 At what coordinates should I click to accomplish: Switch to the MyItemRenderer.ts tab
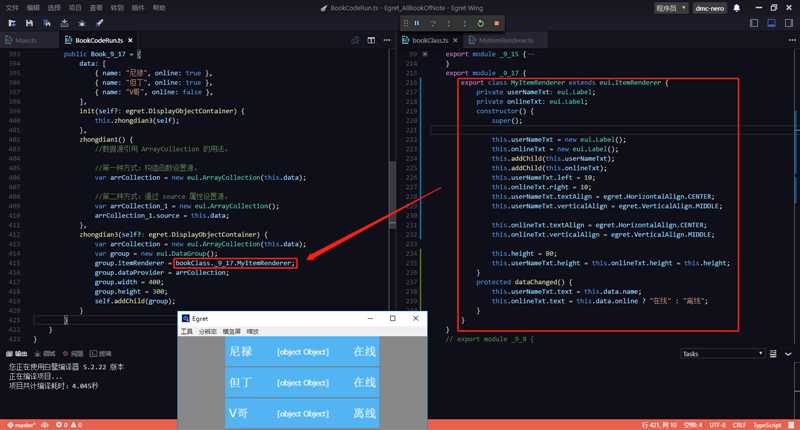tap(506, 40)
